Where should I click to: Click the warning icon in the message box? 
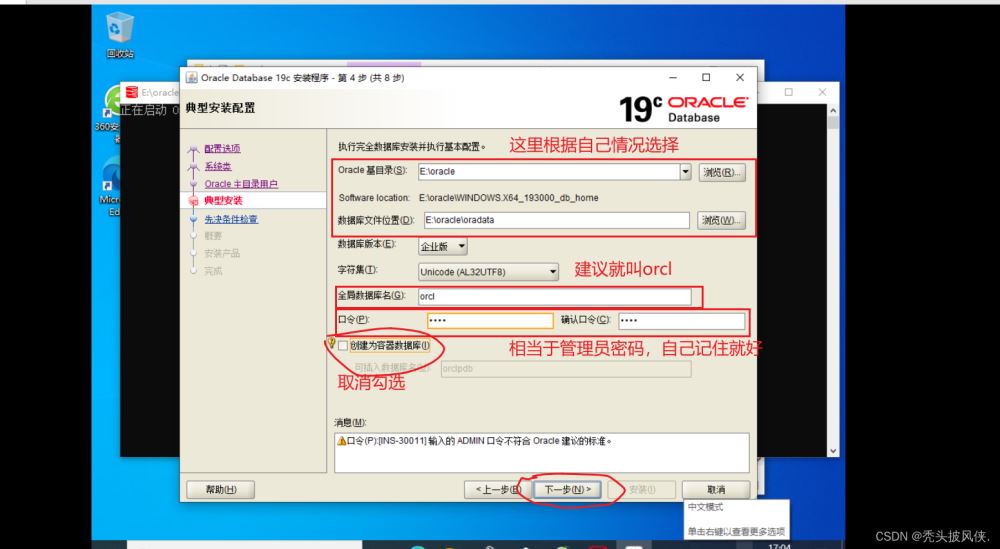341,441
